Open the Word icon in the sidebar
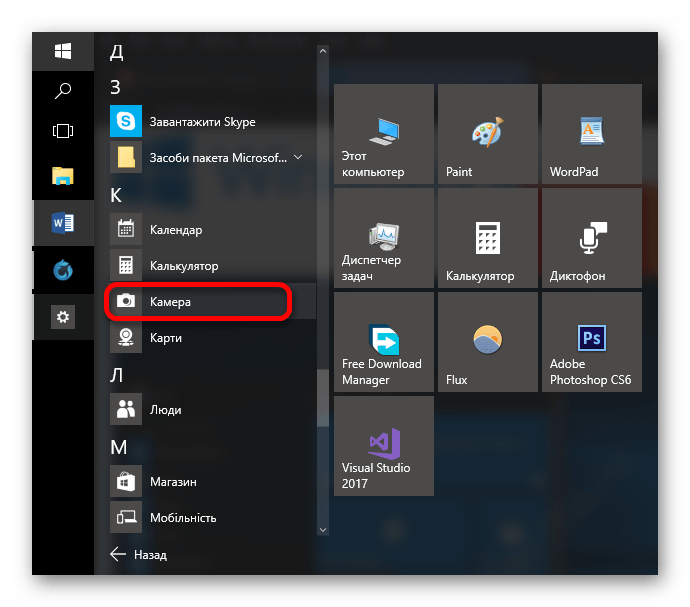Screen dimensions: 690x607 (x=63, y=223)
